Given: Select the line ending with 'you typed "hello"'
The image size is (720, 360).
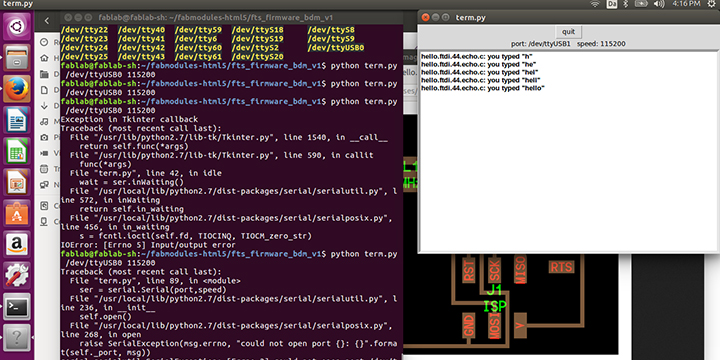Looking at the screenshot, I should coord(483,88).
